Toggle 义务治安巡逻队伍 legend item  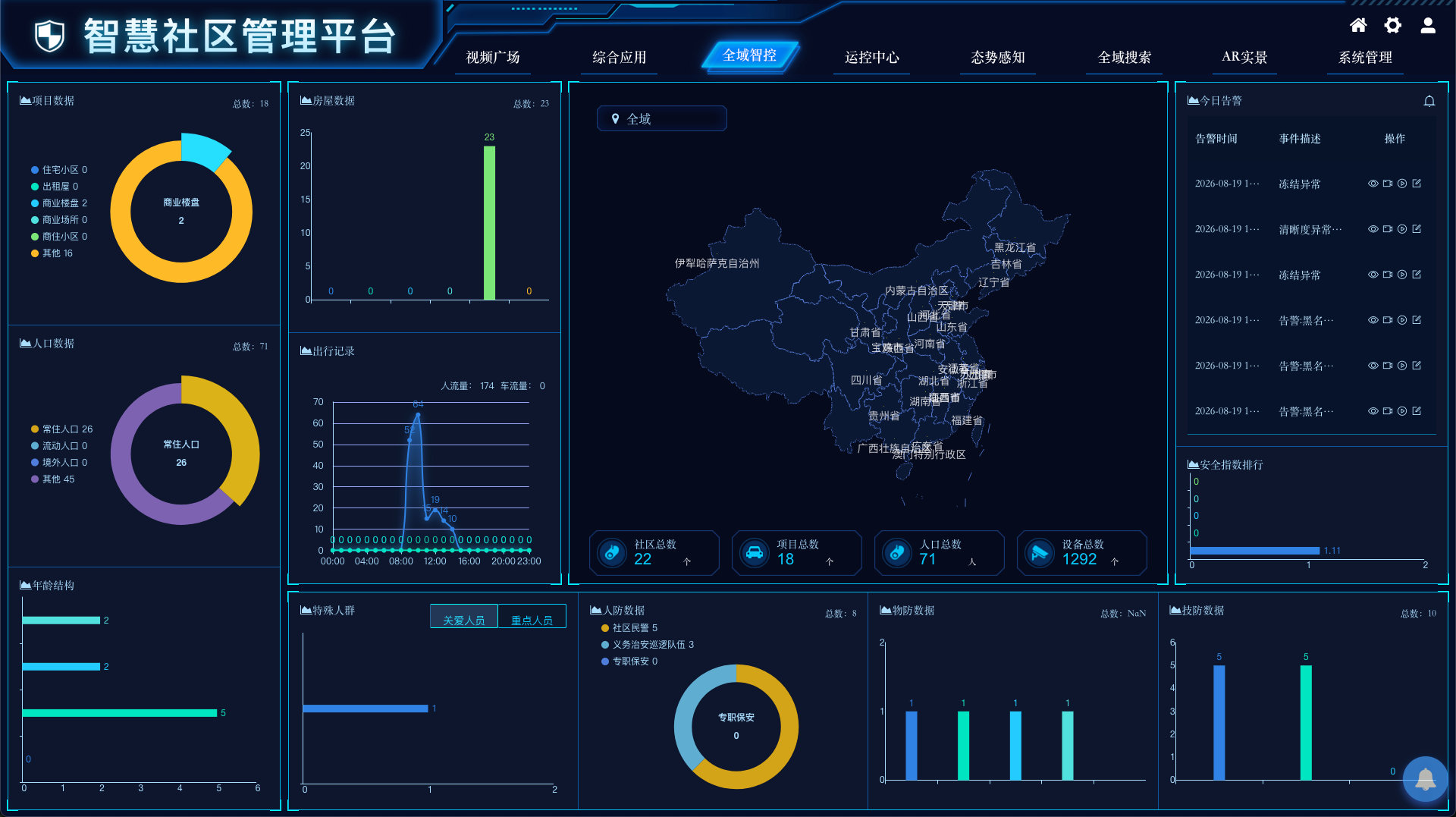coord(647,645)
